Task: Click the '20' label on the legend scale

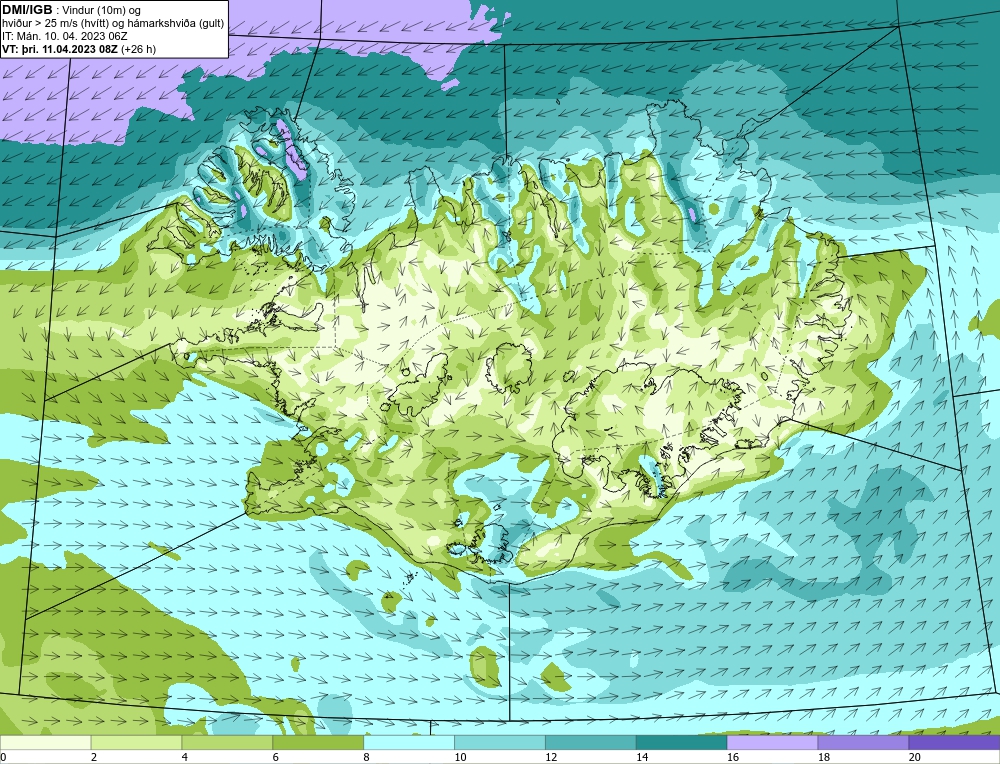Action: pos(914,757)
